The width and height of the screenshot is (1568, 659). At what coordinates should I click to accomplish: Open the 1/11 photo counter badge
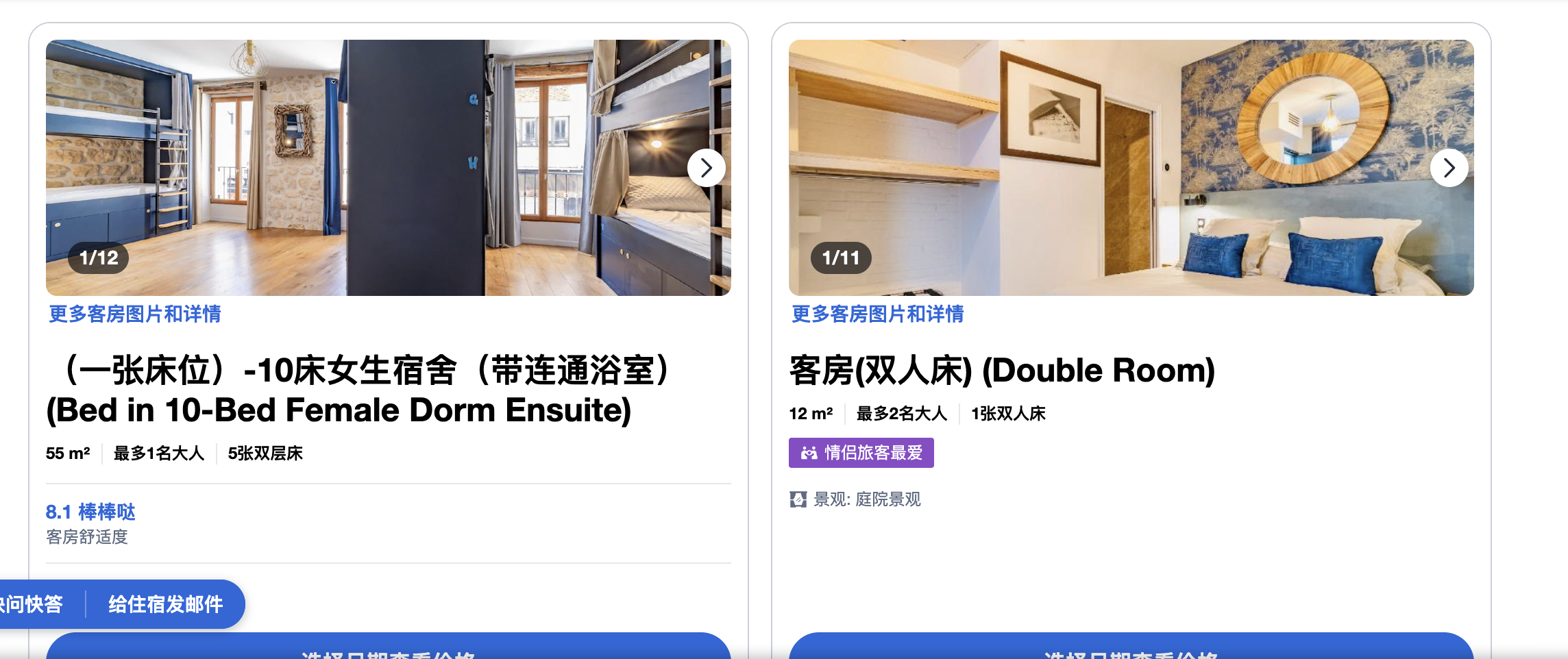point(841,258)
